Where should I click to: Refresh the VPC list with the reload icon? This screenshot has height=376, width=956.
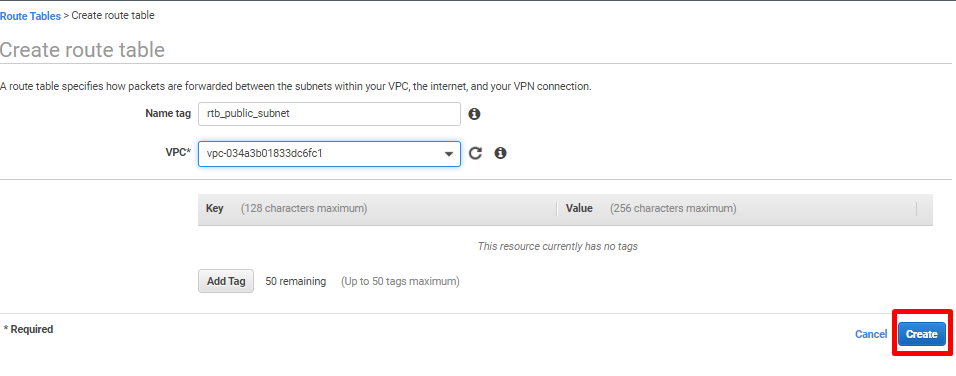476,154
